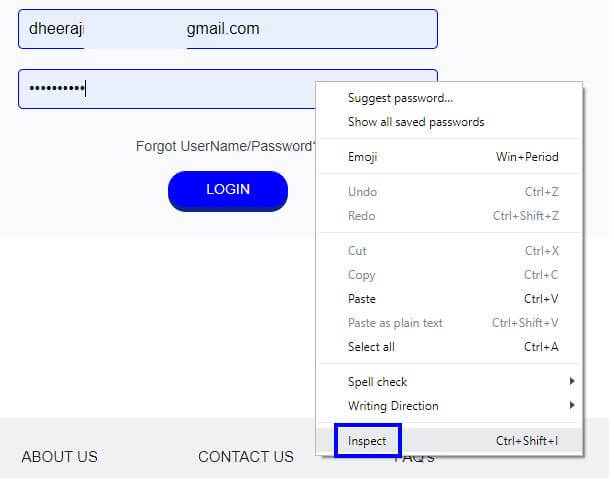Open the ABOUT US footer link
The width and height of the screenshot is (614, 487).
pos(60,456)
